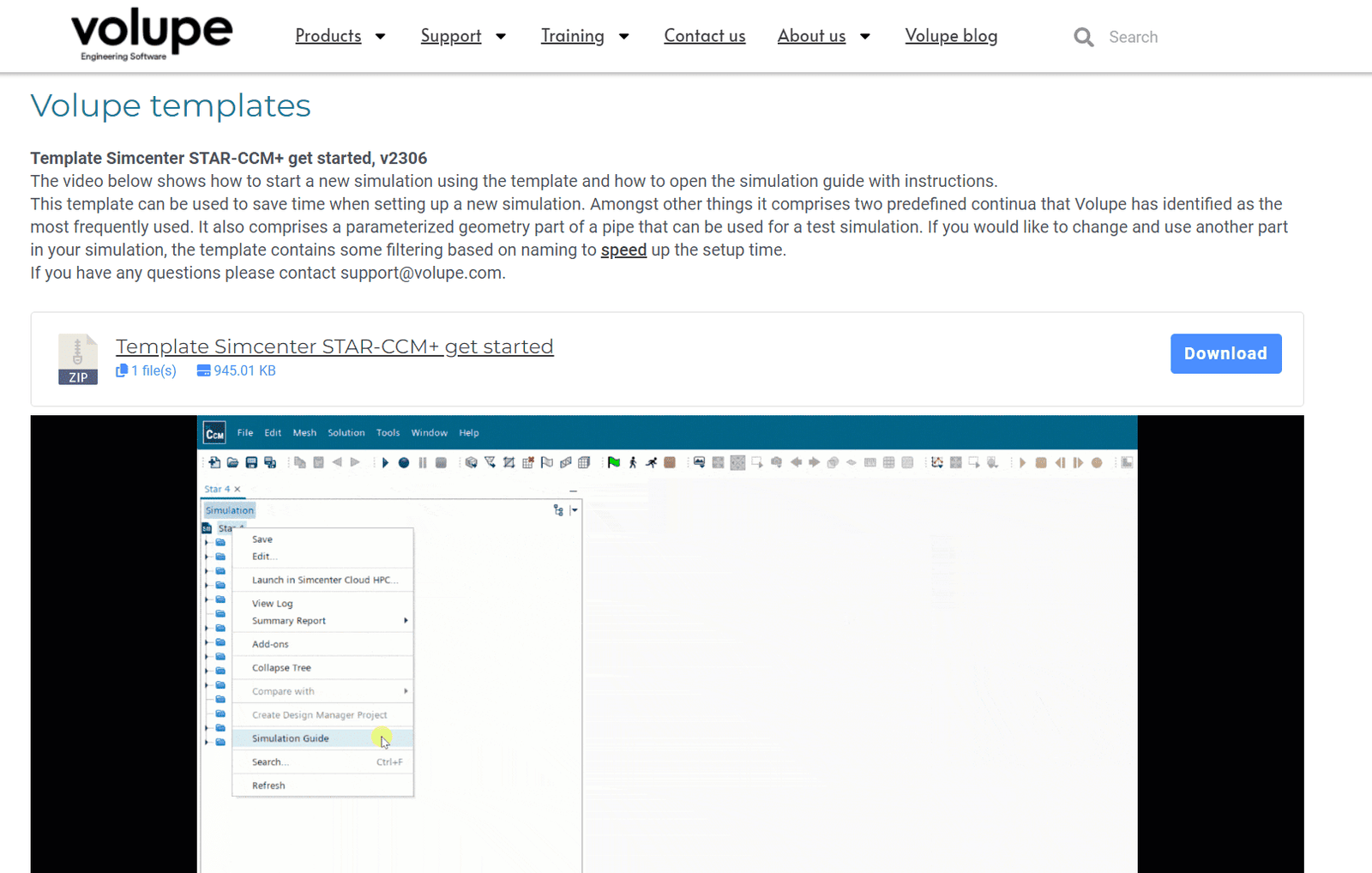Click the pause bars icon in the video toolbar
Image resolution: width=1372 pixels, height=873 pixels.
click(423, 462)
